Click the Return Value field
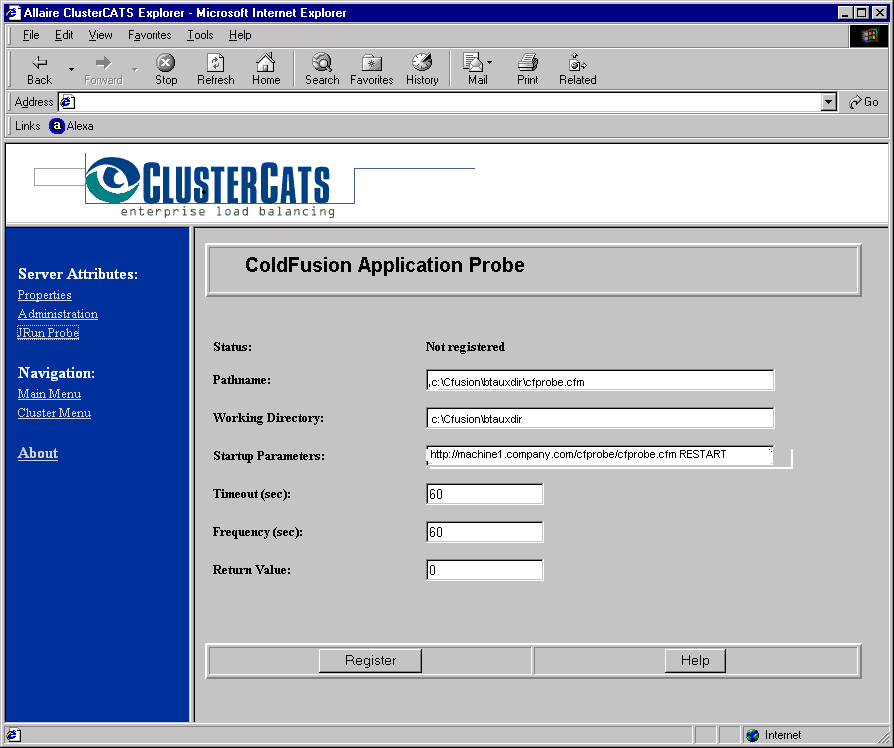 pyautogui.click(x=485, y=570)
